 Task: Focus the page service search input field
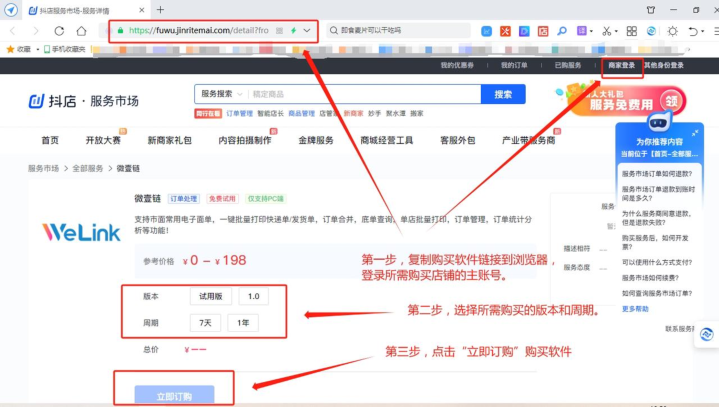coord(364,94)
